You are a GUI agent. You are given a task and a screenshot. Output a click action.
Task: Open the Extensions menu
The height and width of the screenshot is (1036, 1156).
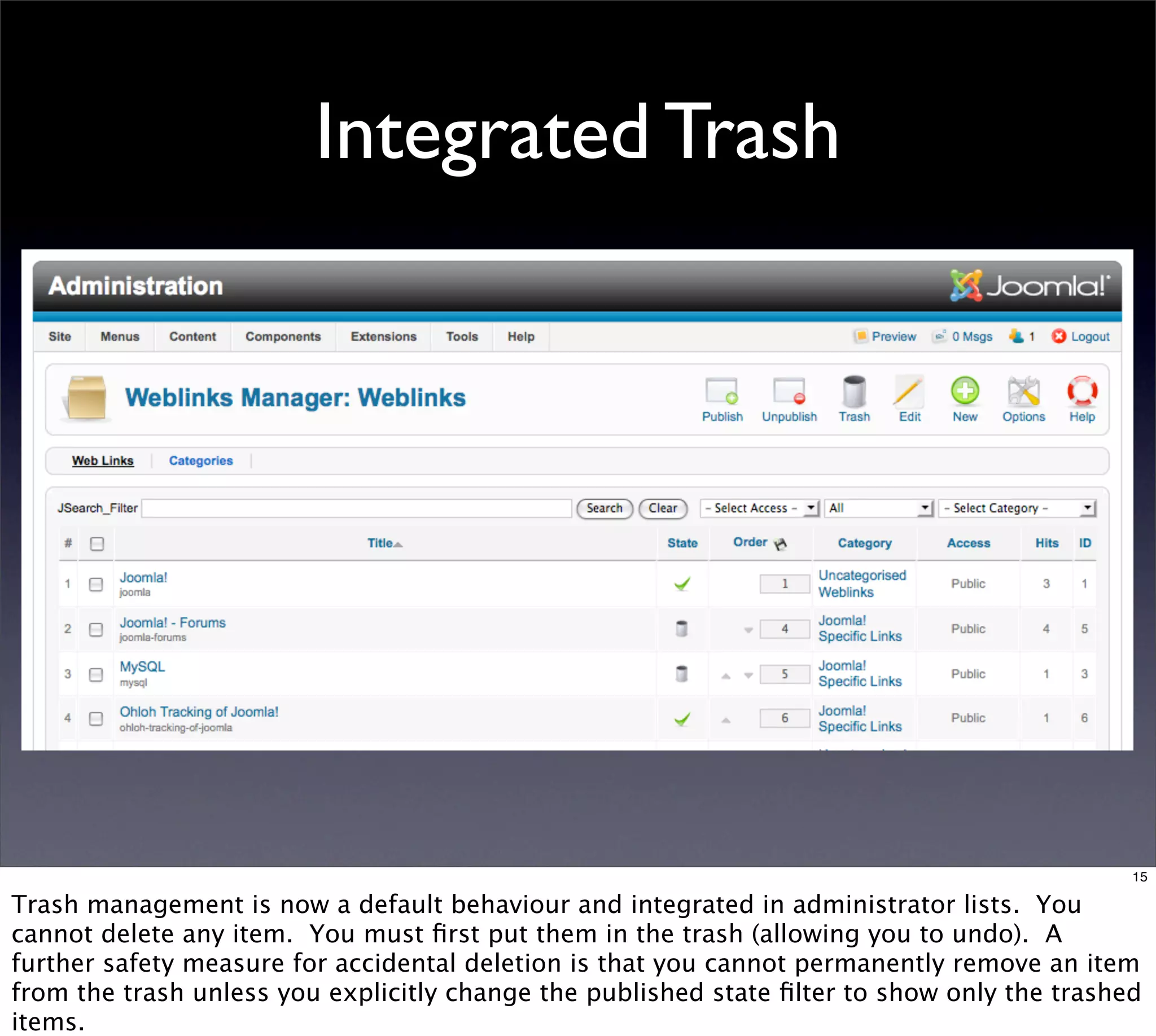[x=383, y=336]
